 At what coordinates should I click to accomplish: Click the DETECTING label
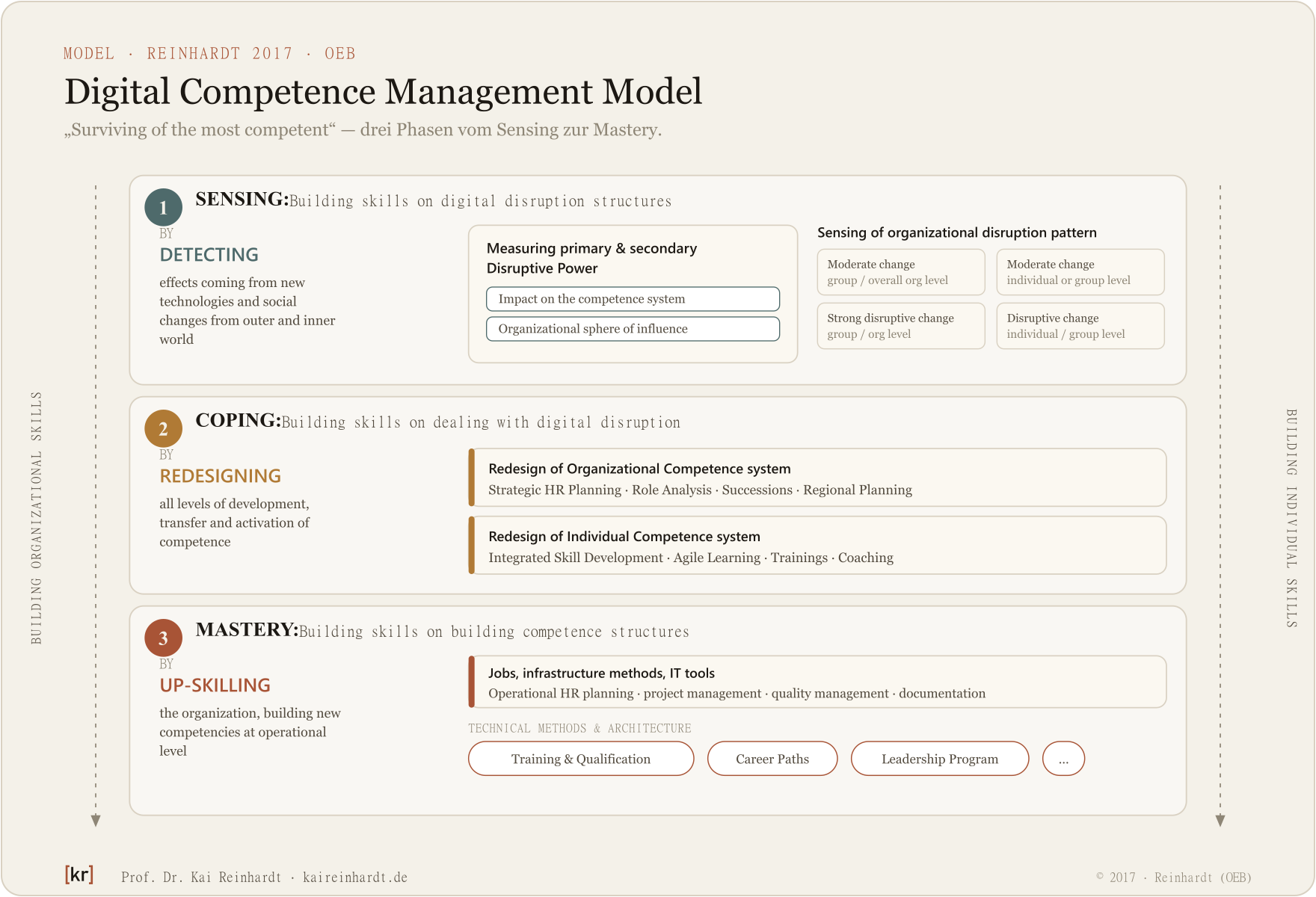[x=209, y=255]
